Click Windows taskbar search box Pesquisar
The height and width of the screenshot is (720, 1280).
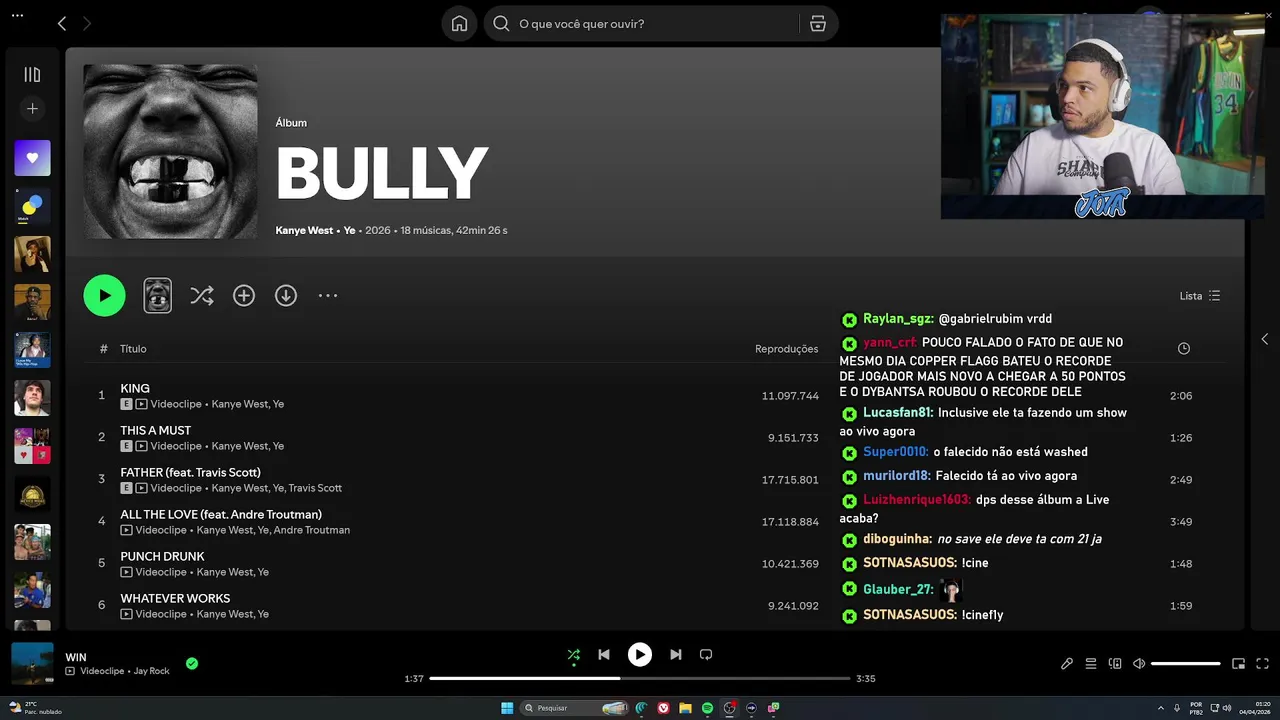574,708
